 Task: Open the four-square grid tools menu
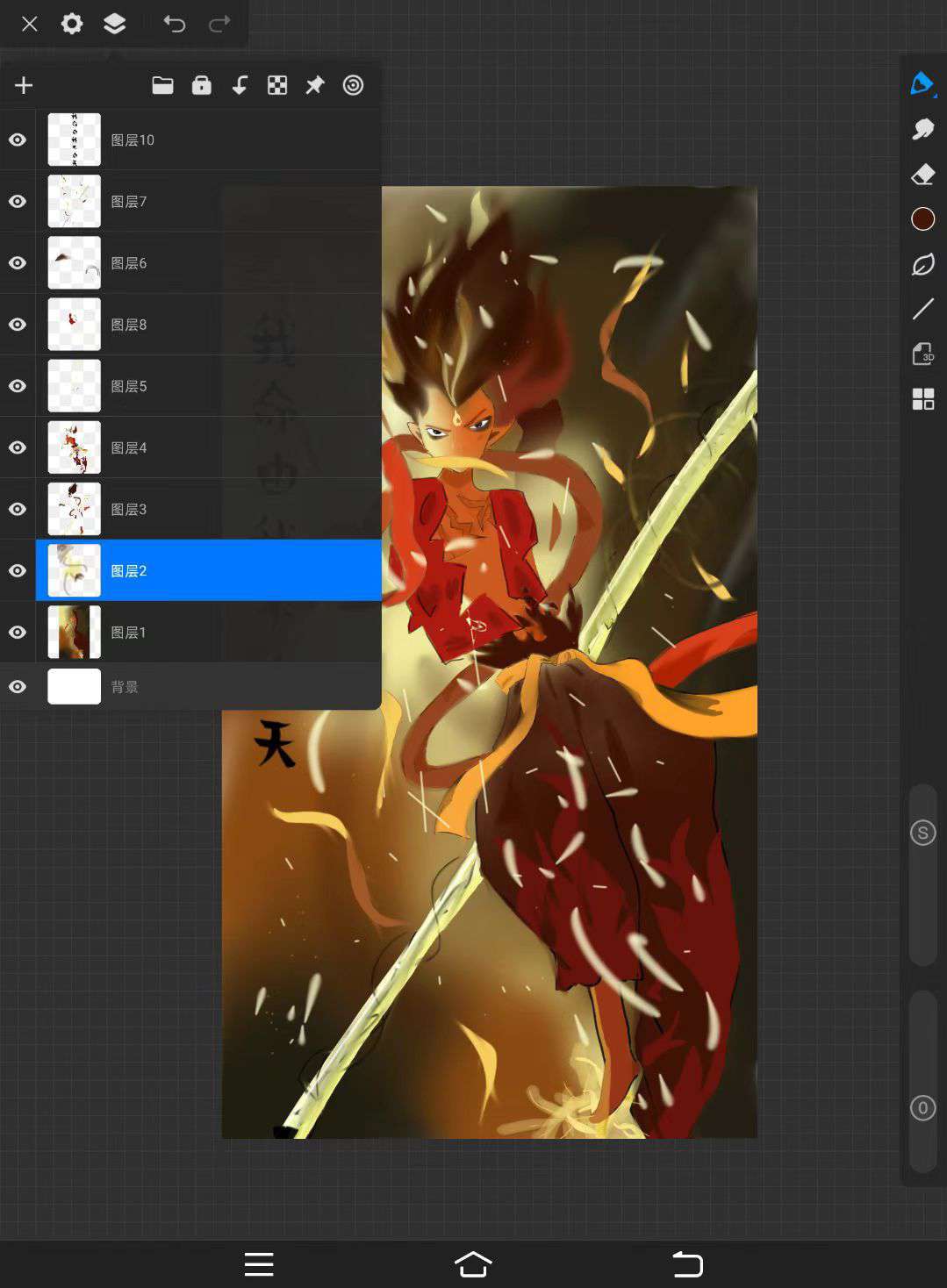[922, 399]
